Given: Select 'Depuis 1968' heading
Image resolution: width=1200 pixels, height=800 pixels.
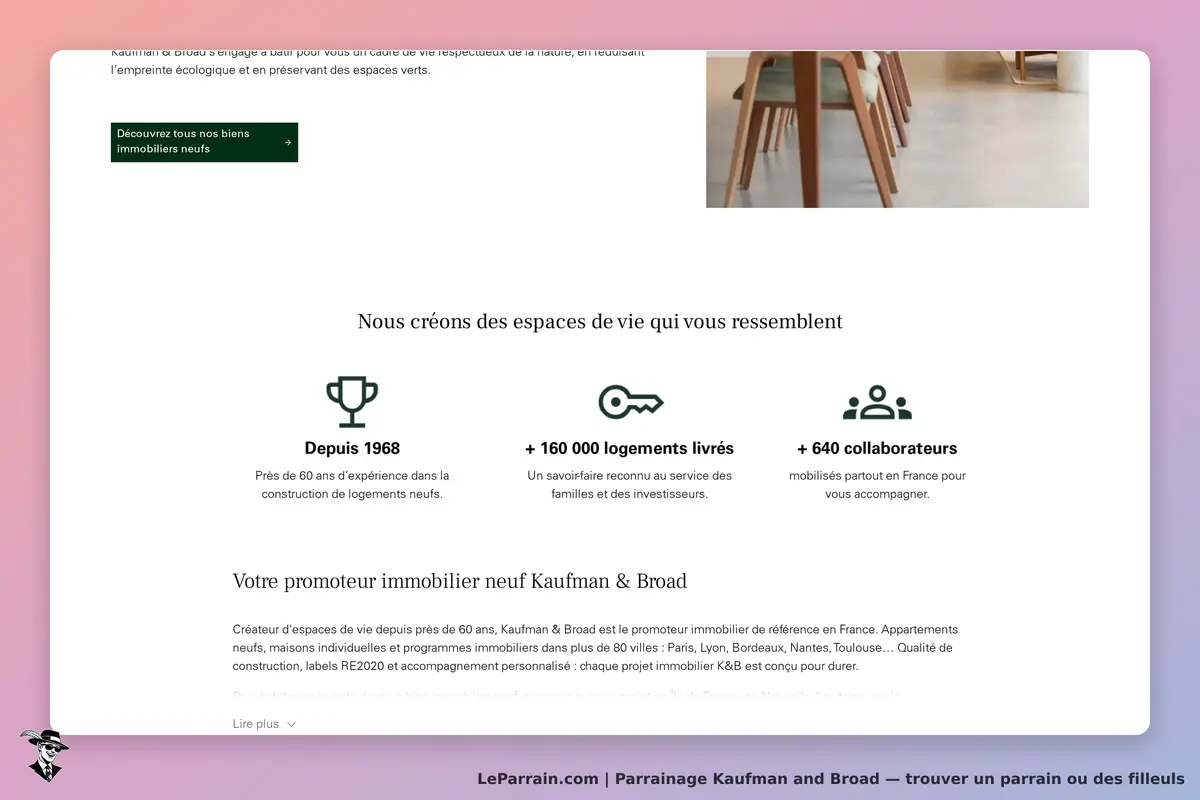Looking at the screenshot, I should 352,448.
